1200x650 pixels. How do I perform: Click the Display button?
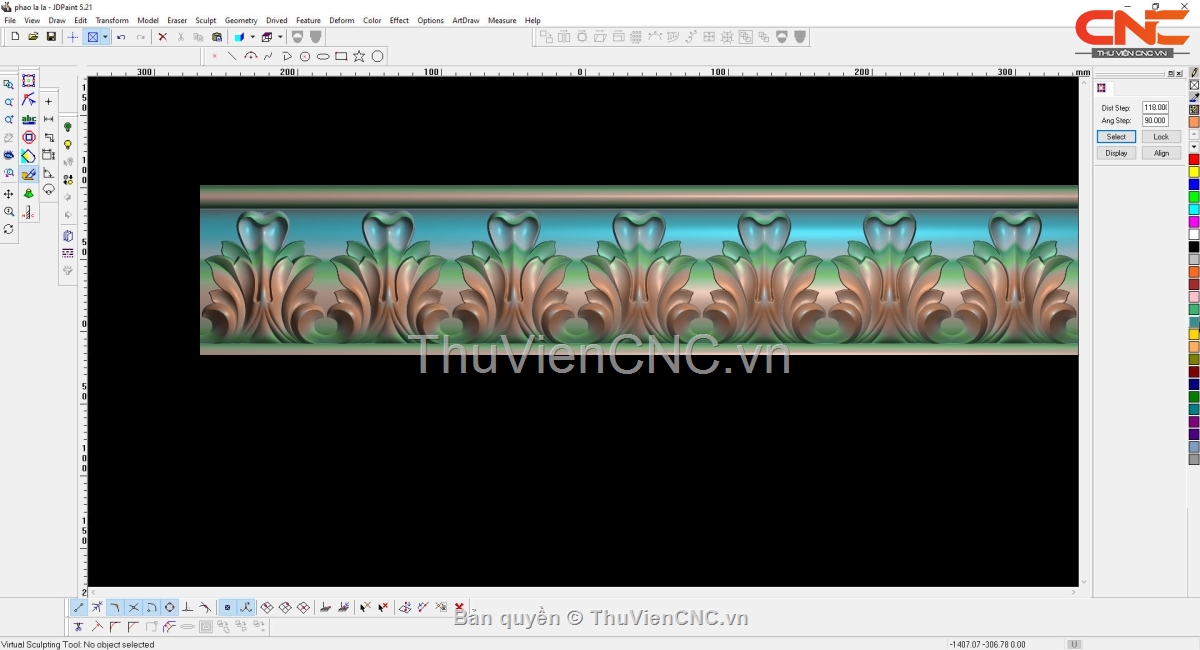[1116, 153]
